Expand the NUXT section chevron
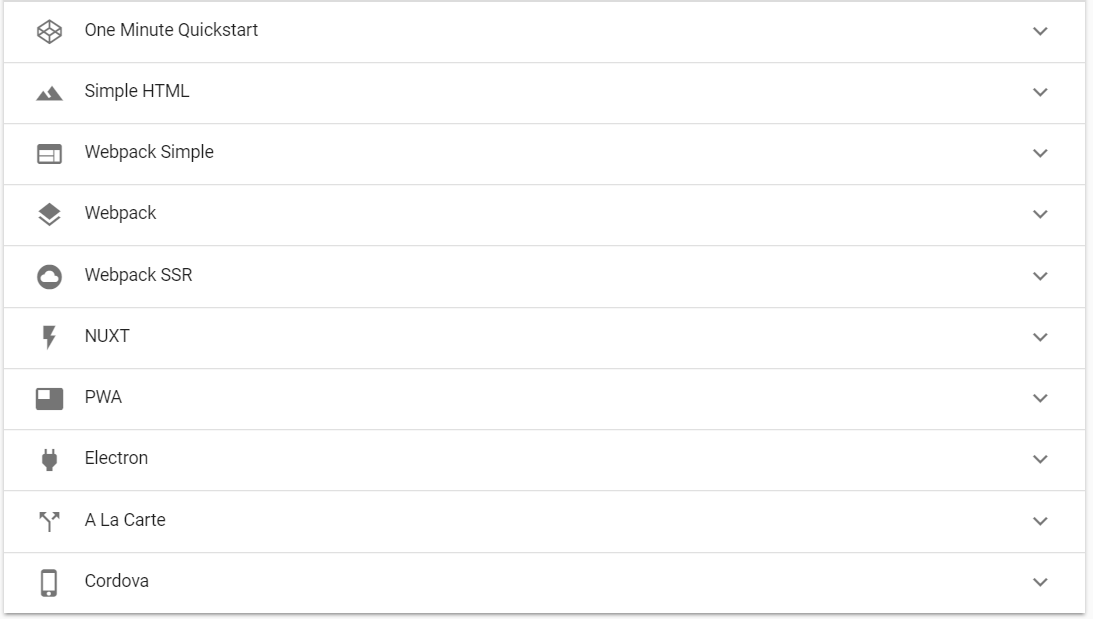 tap(1040, 337)
